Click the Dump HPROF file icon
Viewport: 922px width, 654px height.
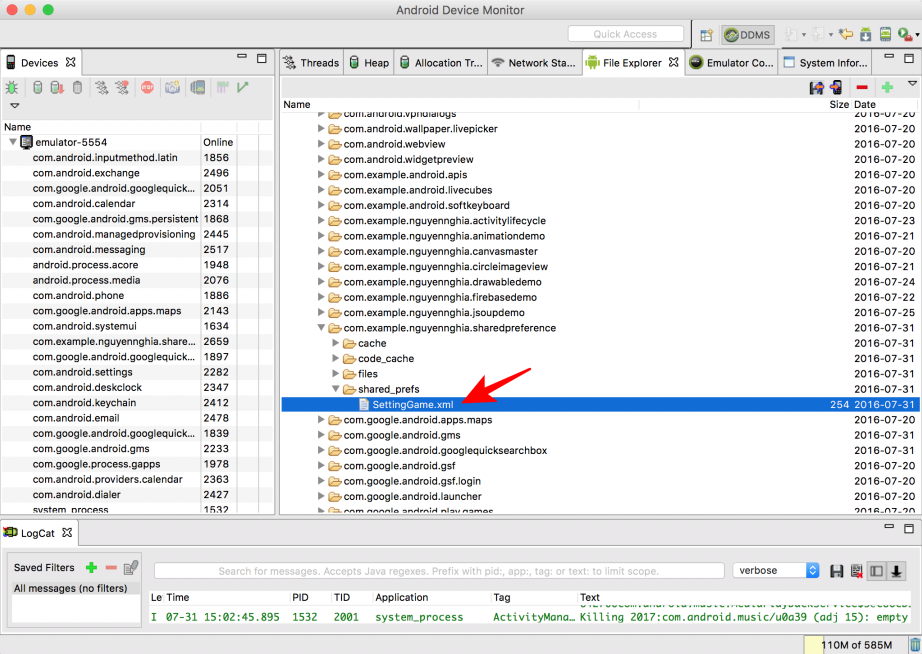(x=58, y=88)
